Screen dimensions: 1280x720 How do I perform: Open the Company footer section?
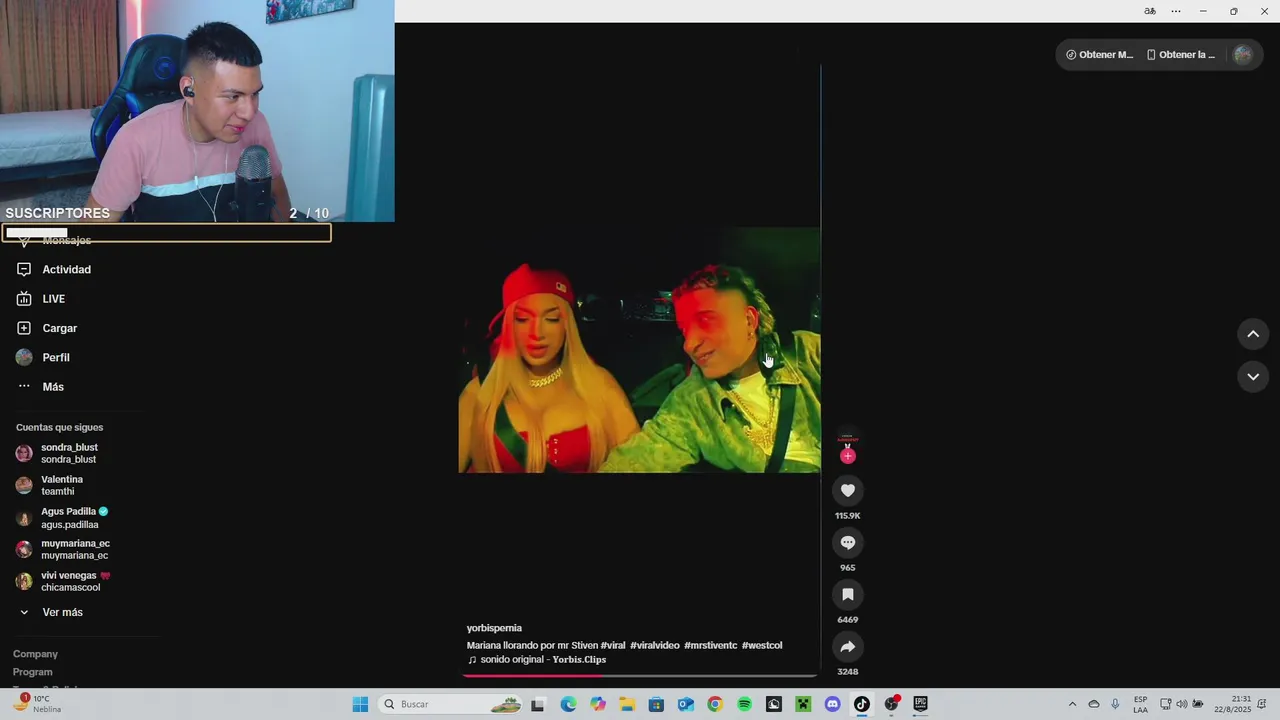tap(35, 654)
